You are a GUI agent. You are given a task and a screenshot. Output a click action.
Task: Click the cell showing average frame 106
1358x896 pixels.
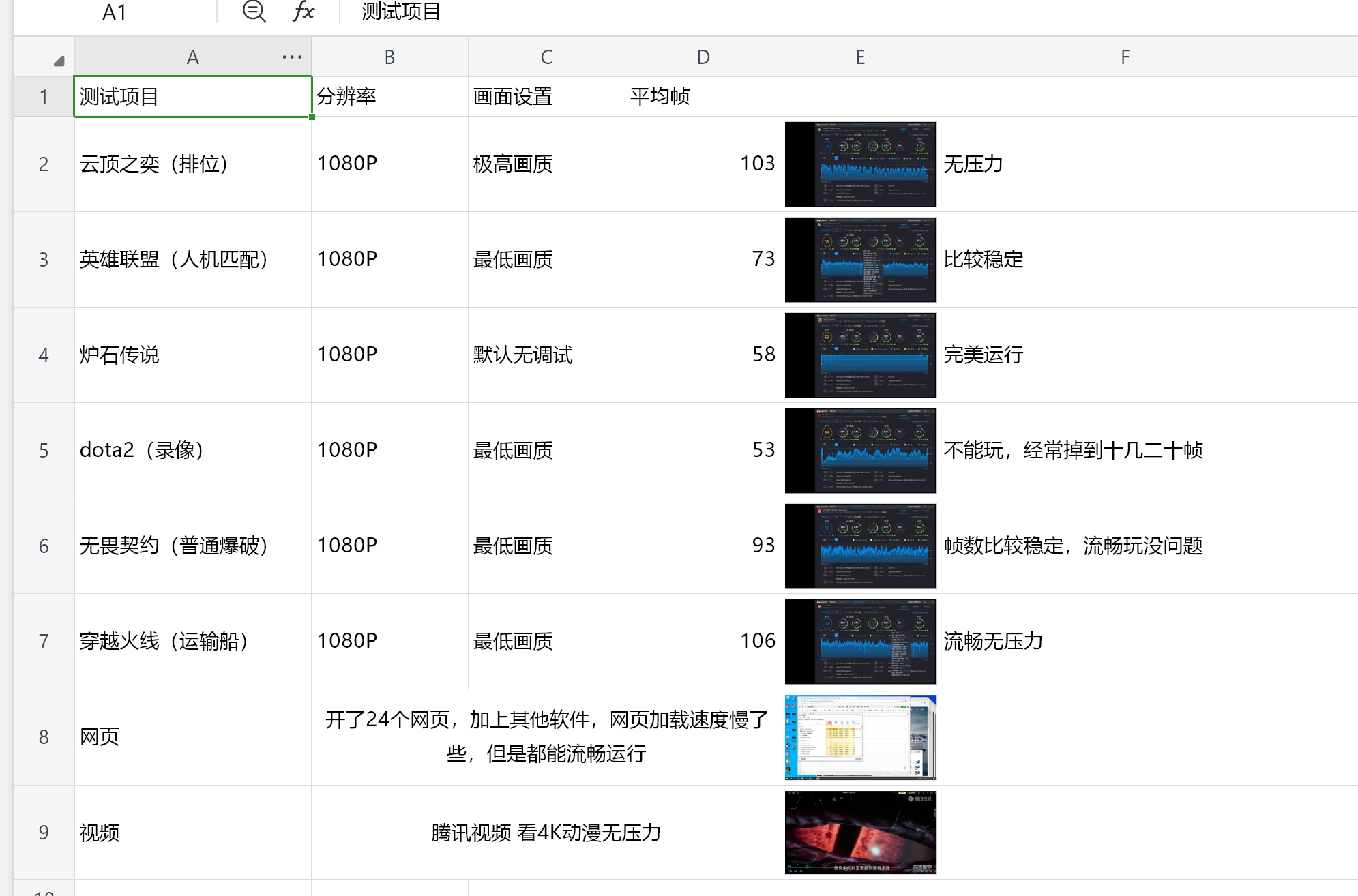click(x=703, y=641)
